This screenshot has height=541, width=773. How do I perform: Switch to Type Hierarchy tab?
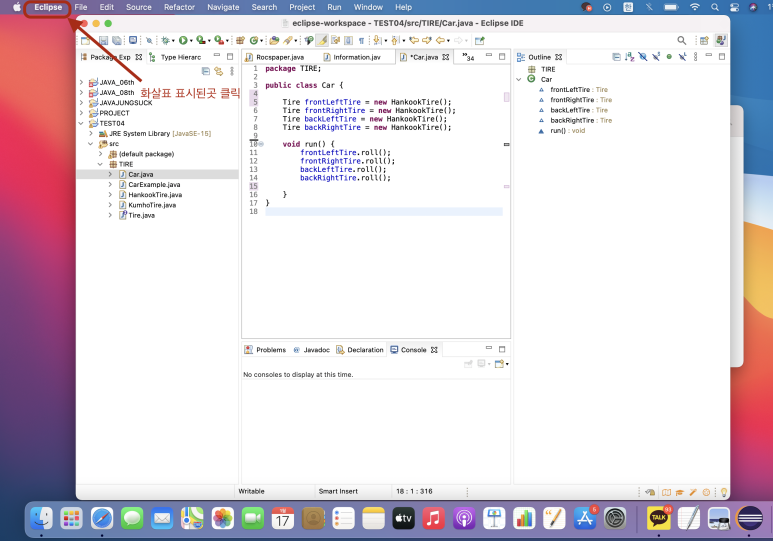click(176, 57)
